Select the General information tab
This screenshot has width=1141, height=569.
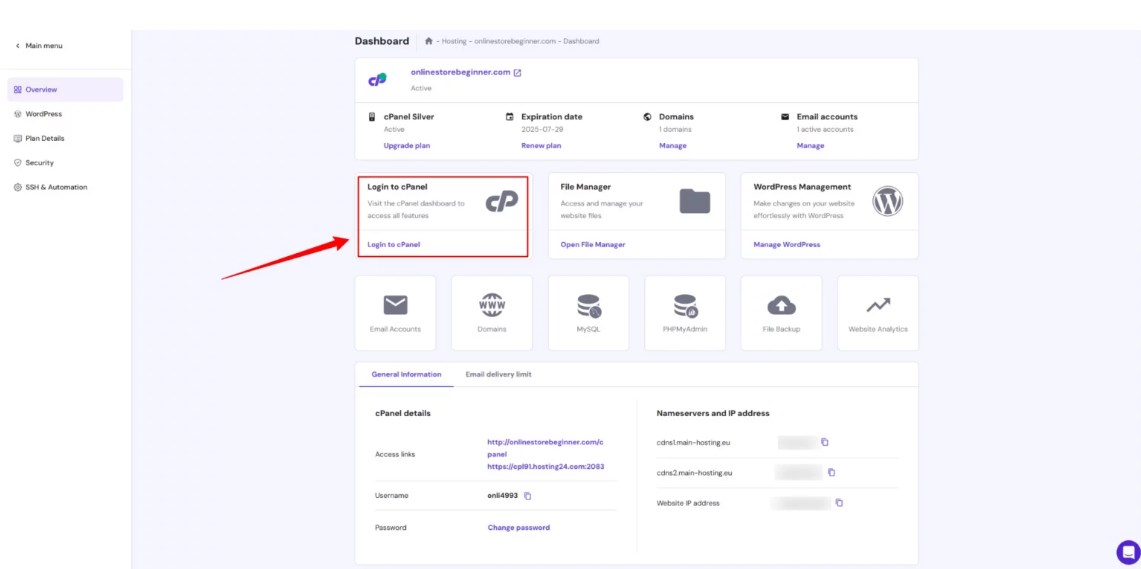(406, 374)
